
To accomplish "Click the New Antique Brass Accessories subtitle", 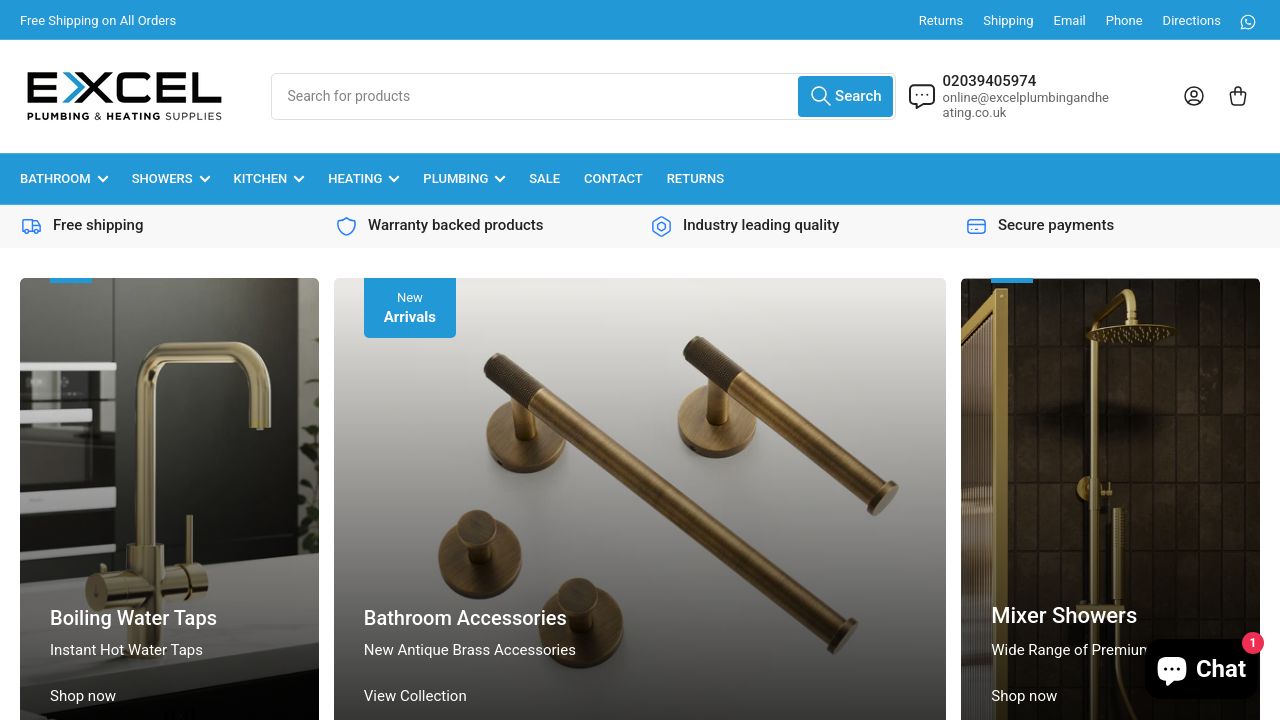I will [470, 650].
